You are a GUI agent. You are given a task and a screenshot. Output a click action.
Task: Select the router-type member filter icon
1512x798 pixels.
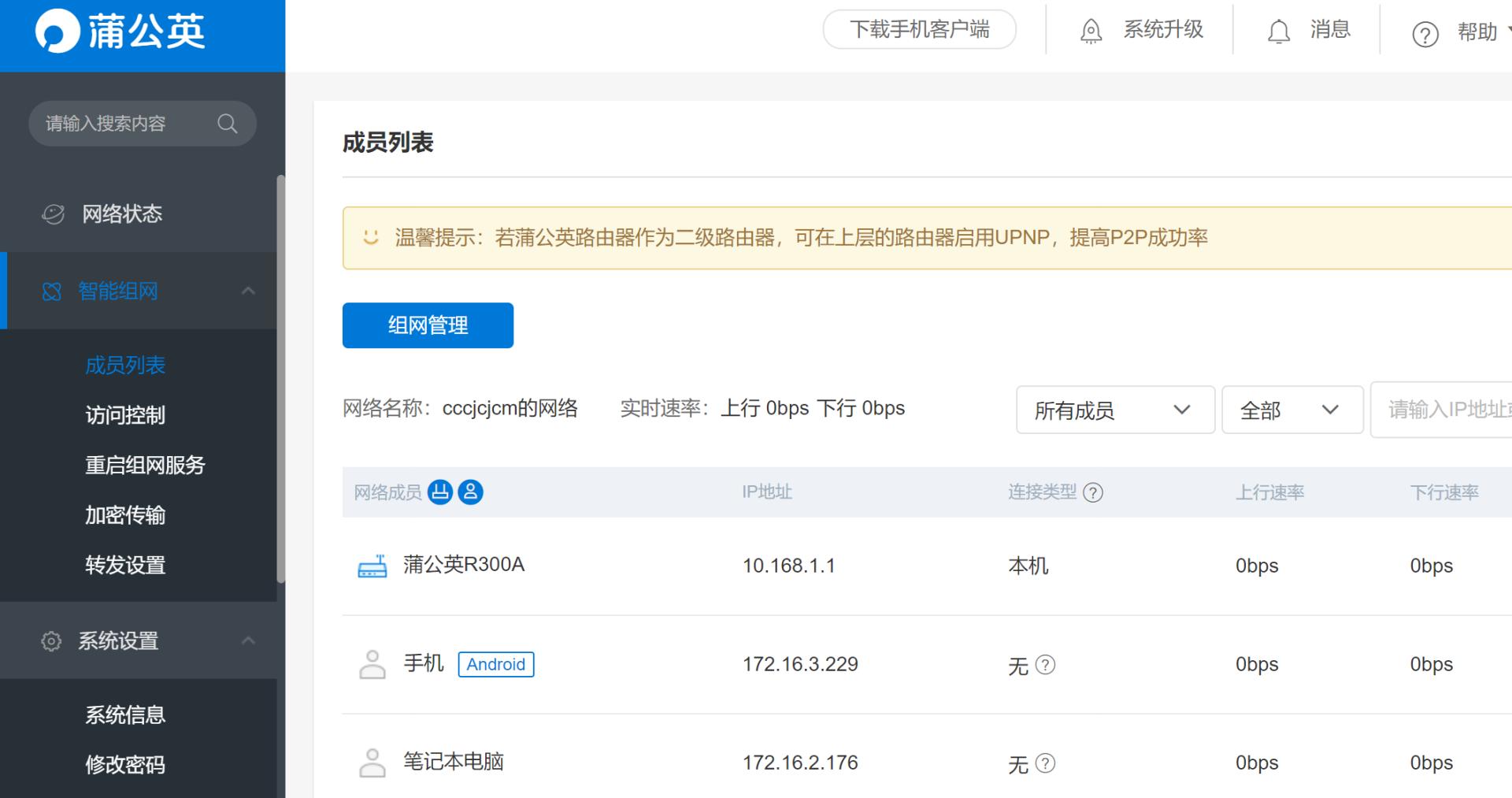441,492
